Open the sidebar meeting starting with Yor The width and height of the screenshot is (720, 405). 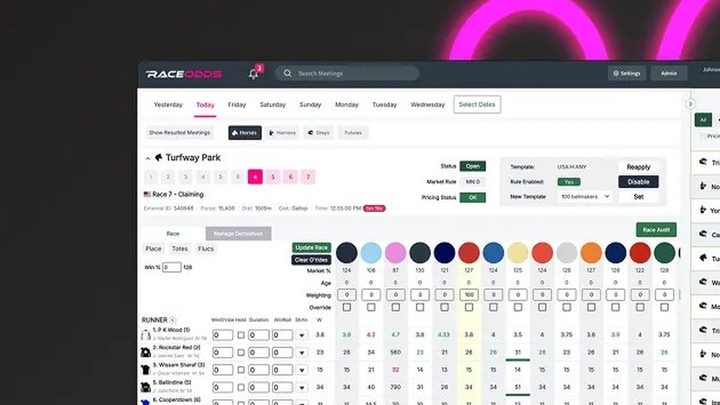[x=708, y=210]
